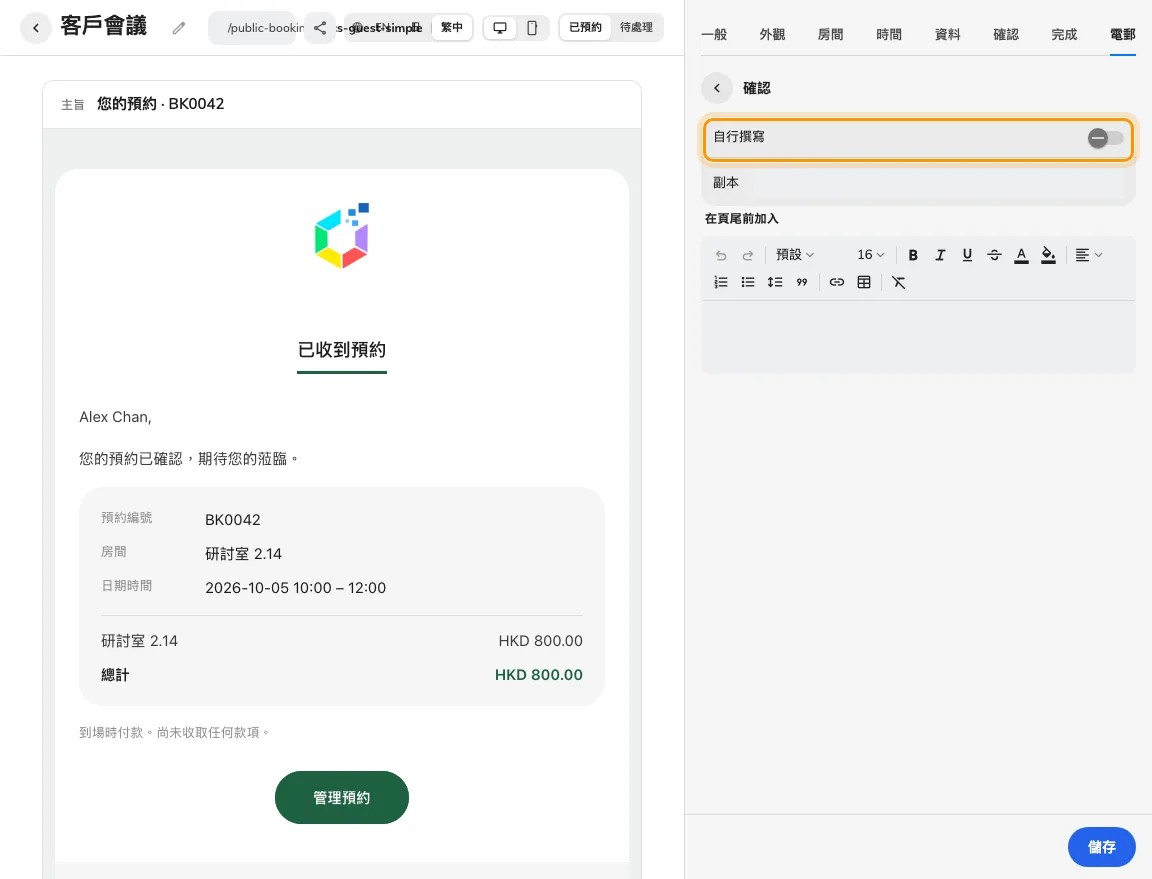
Task: Show the 待處理 email preview
Action: (x=636, y=28)
